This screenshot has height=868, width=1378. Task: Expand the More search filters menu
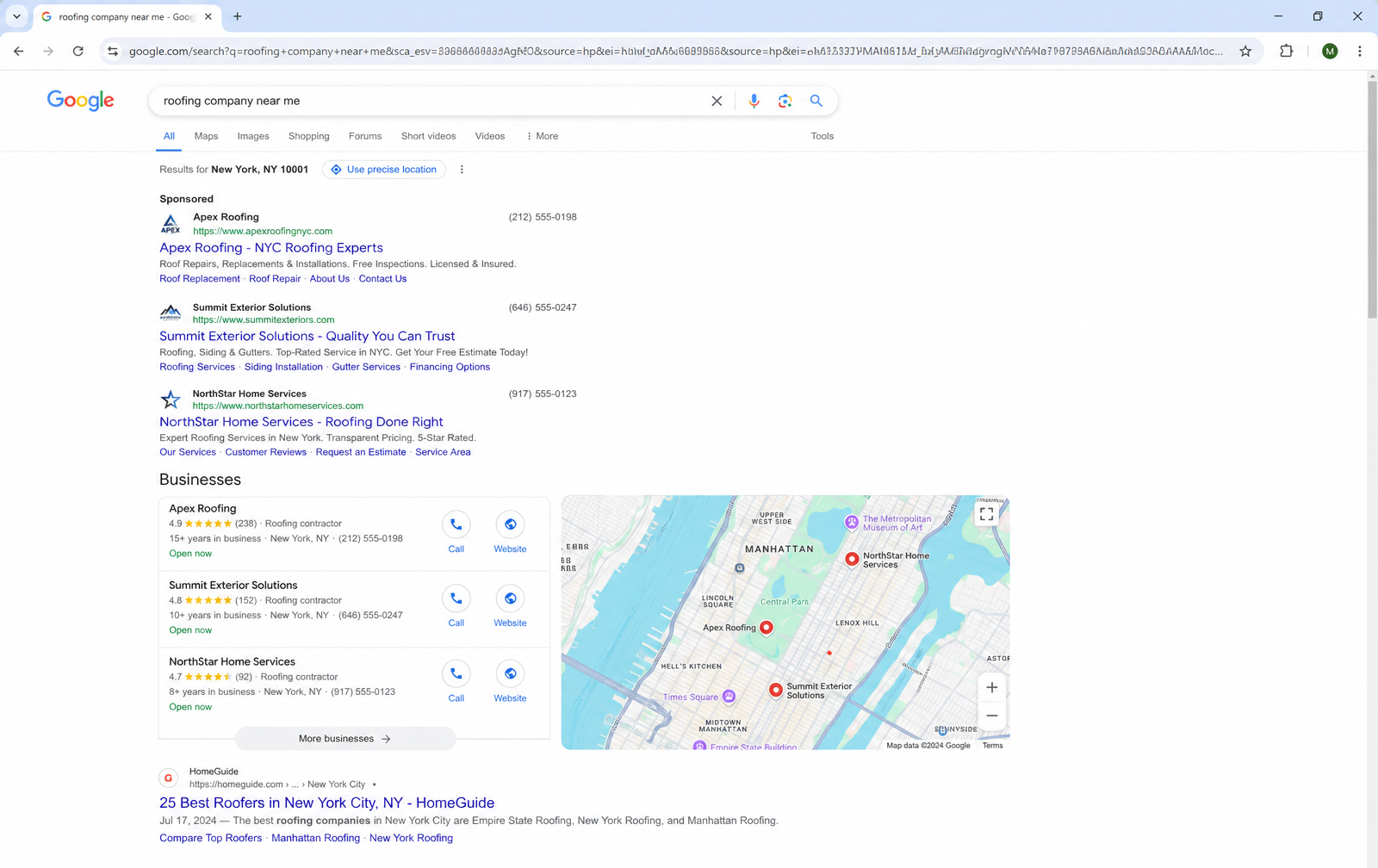coord(543,136)
